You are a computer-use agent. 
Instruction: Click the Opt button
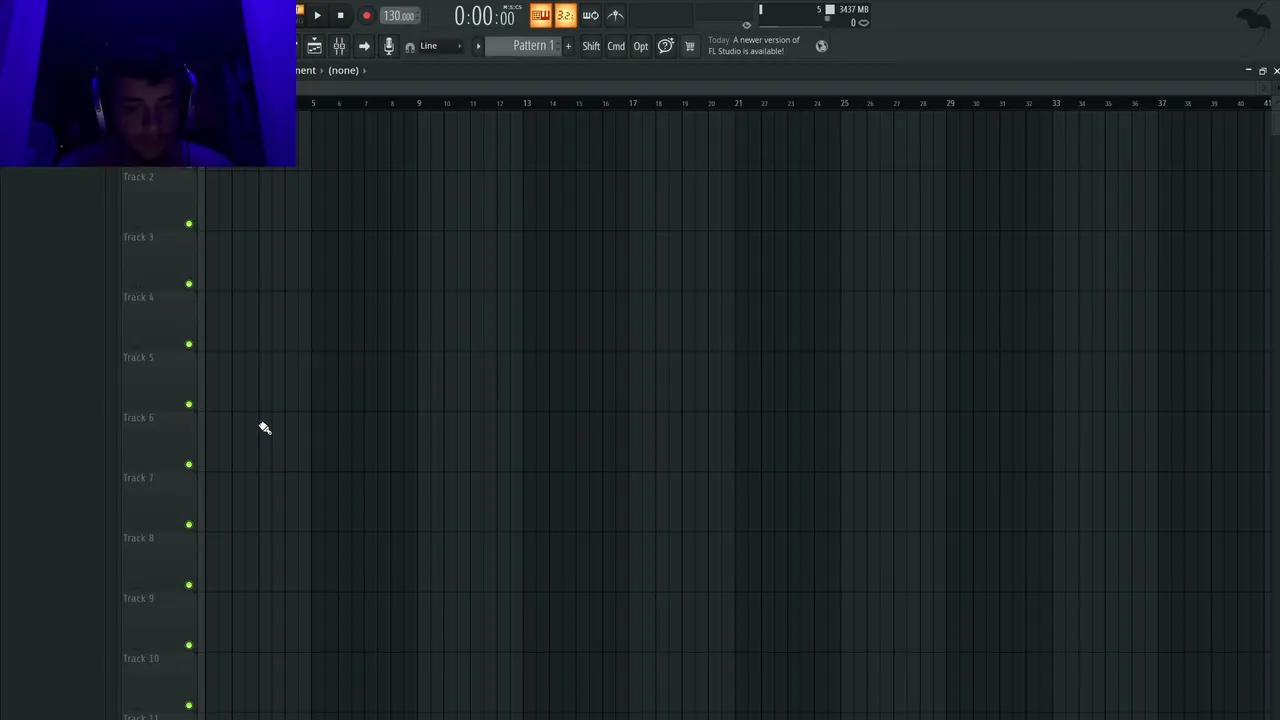coord(641,46)
